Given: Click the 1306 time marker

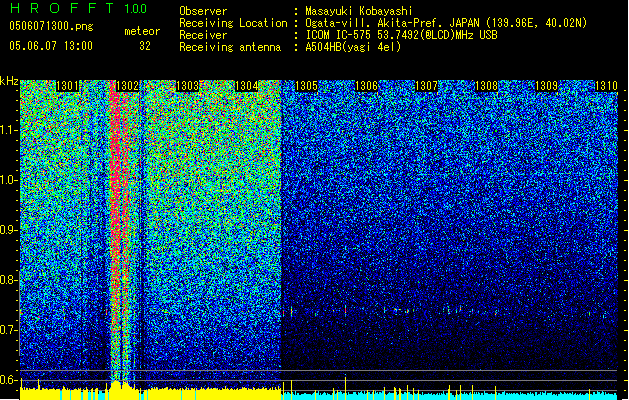Looking at the screenshot, I should click(x=366, y=86).
